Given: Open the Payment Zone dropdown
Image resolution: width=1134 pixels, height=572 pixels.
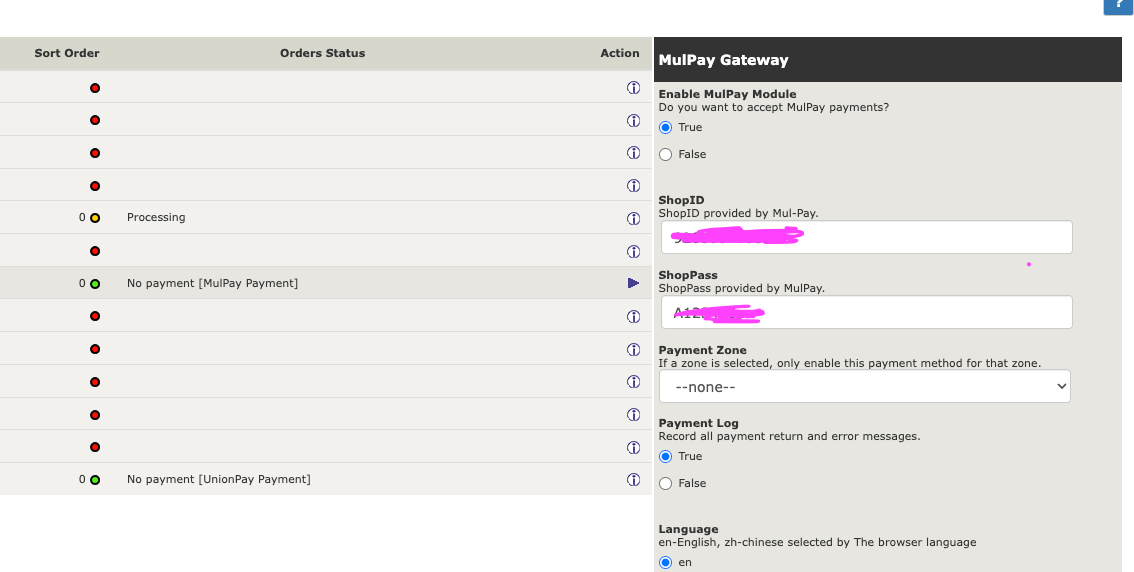Looking at the screenshot, I should point(864,386).
